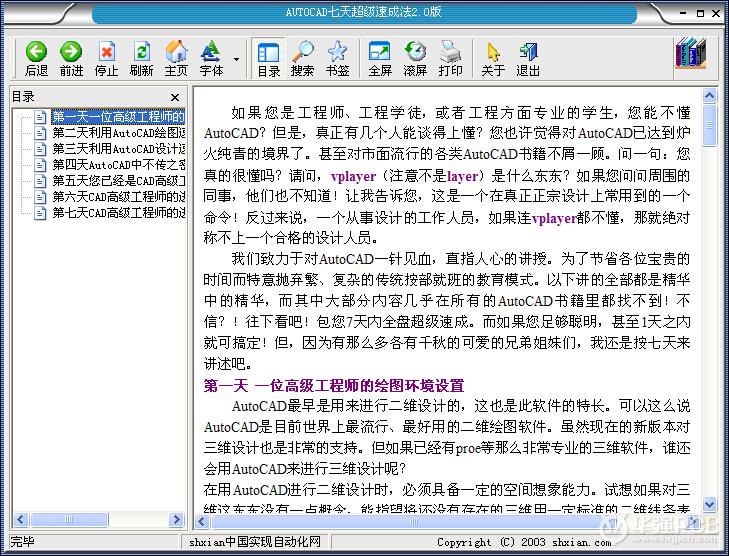Go to 主页 (Home) via the house icon
Viewport: 729px width, 556px height.
tap(176, 58)
